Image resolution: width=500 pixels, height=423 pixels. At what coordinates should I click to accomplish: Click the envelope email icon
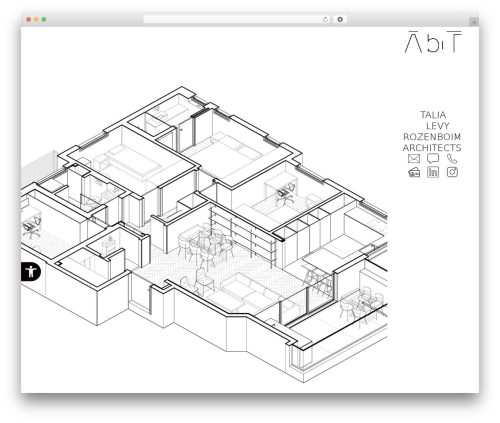click(414, 159)
